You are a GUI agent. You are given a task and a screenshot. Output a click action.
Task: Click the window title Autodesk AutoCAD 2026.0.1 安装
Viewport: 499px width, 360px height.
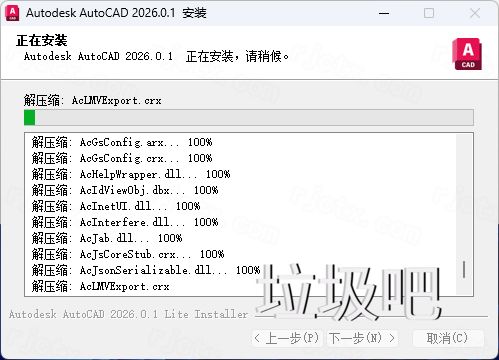tap(116, 13)
